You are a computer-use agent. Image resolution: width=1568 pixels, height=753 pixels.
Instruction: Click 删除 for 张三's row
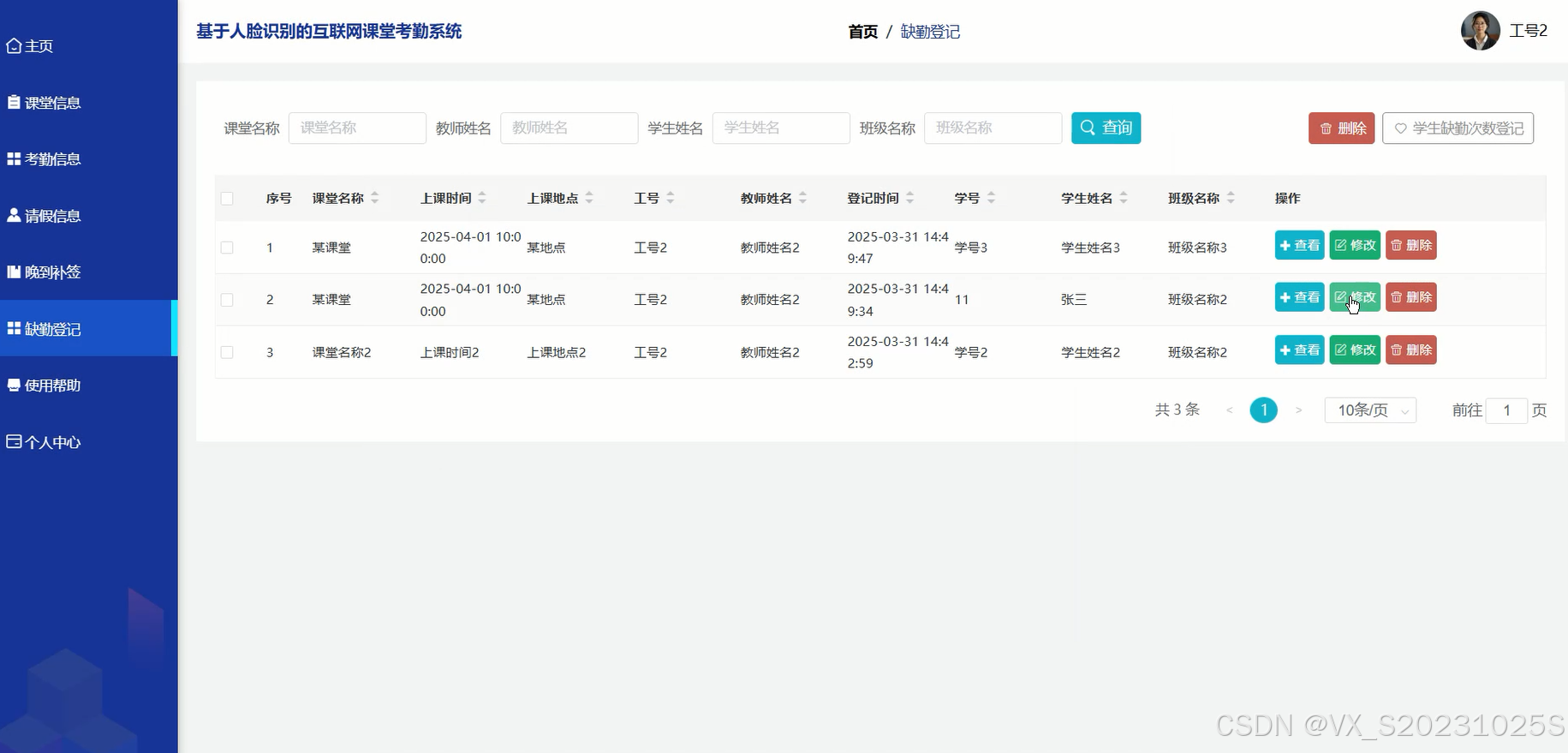coord(1410,298)
